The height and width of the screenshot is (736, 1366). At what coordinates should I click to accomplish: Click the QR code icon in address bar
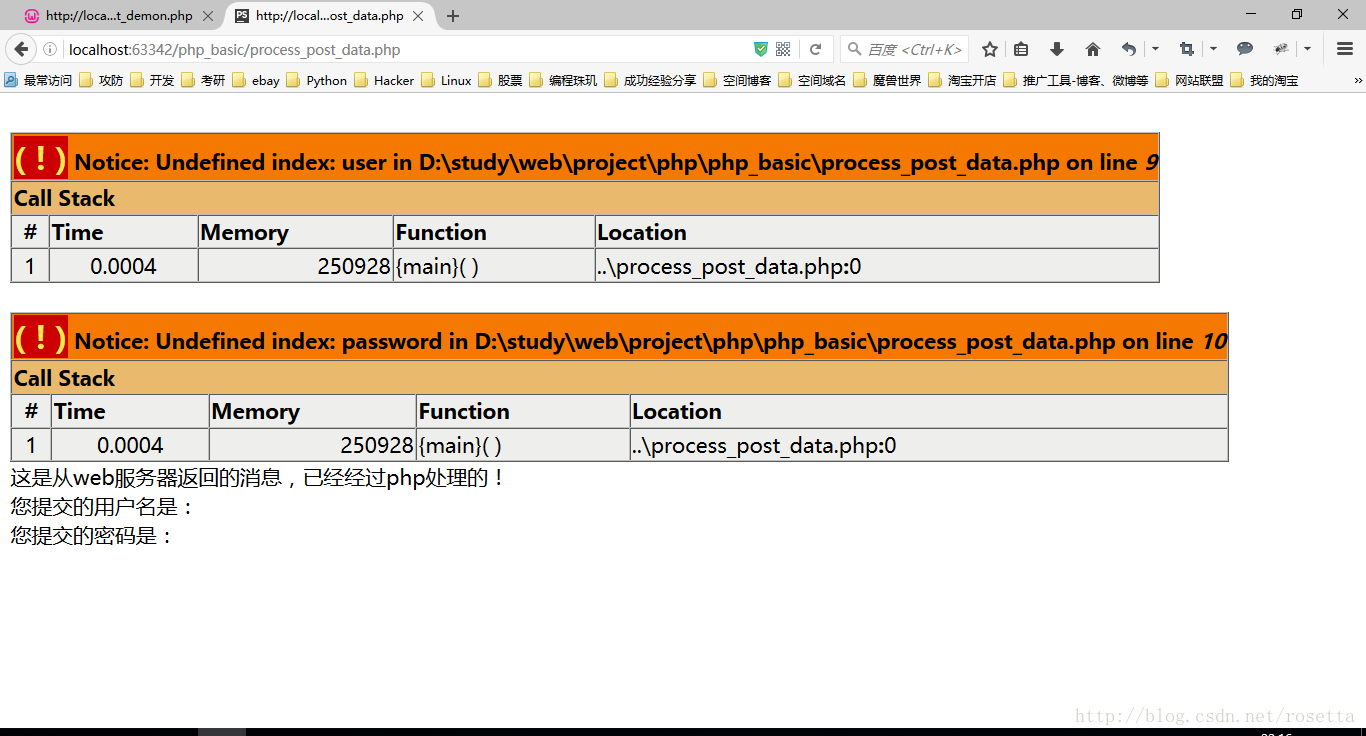[x=783, y=49]
